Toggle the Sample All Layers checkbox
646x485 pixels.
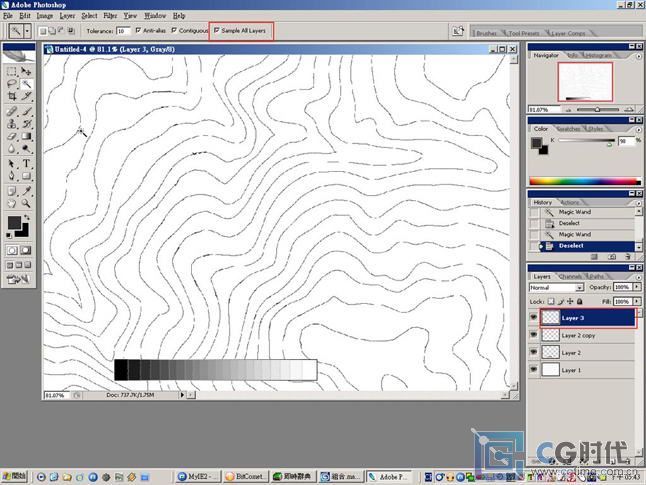[x=217, y=30]
